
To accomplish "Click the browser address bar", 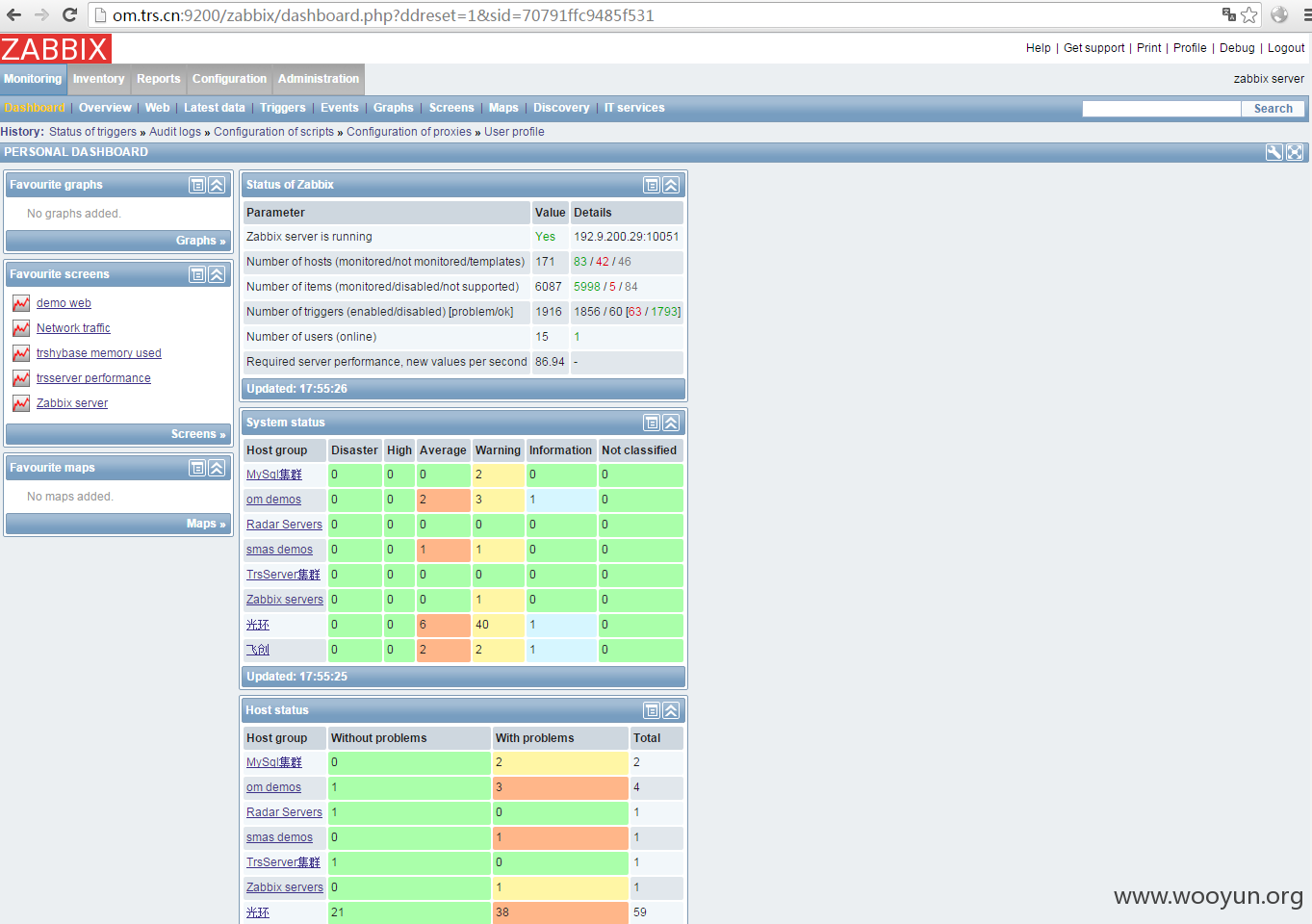I will tap(655, 15).
